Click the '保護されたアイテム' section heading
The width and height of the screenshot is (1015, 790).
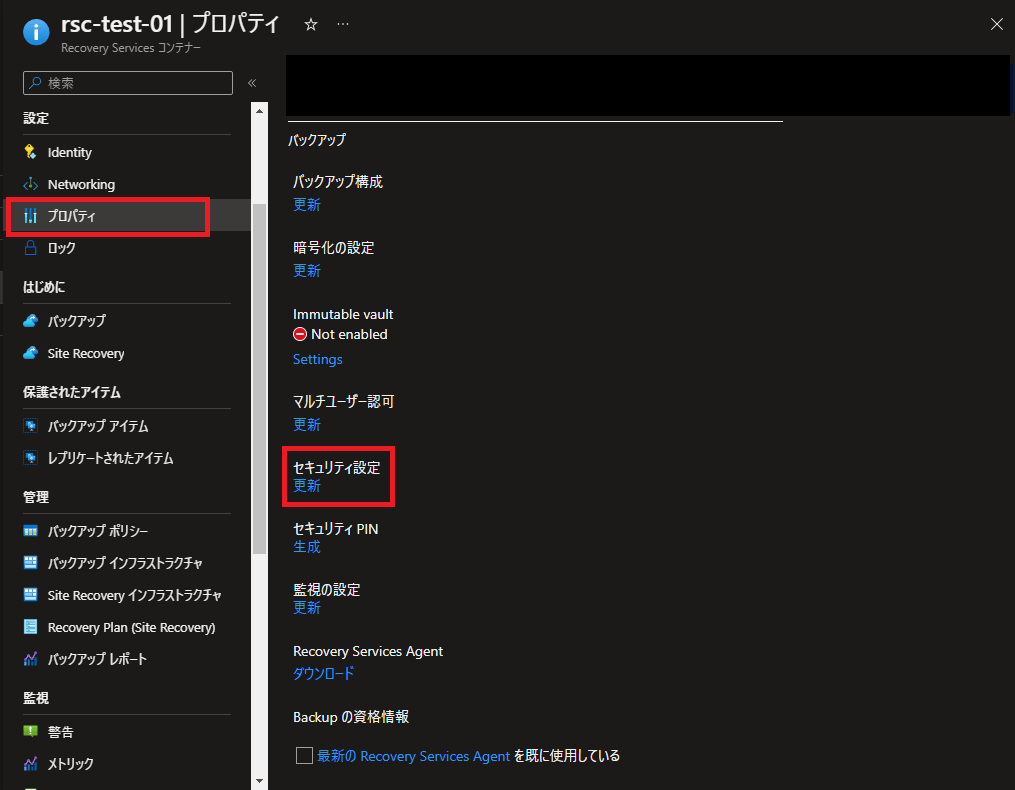72,392
